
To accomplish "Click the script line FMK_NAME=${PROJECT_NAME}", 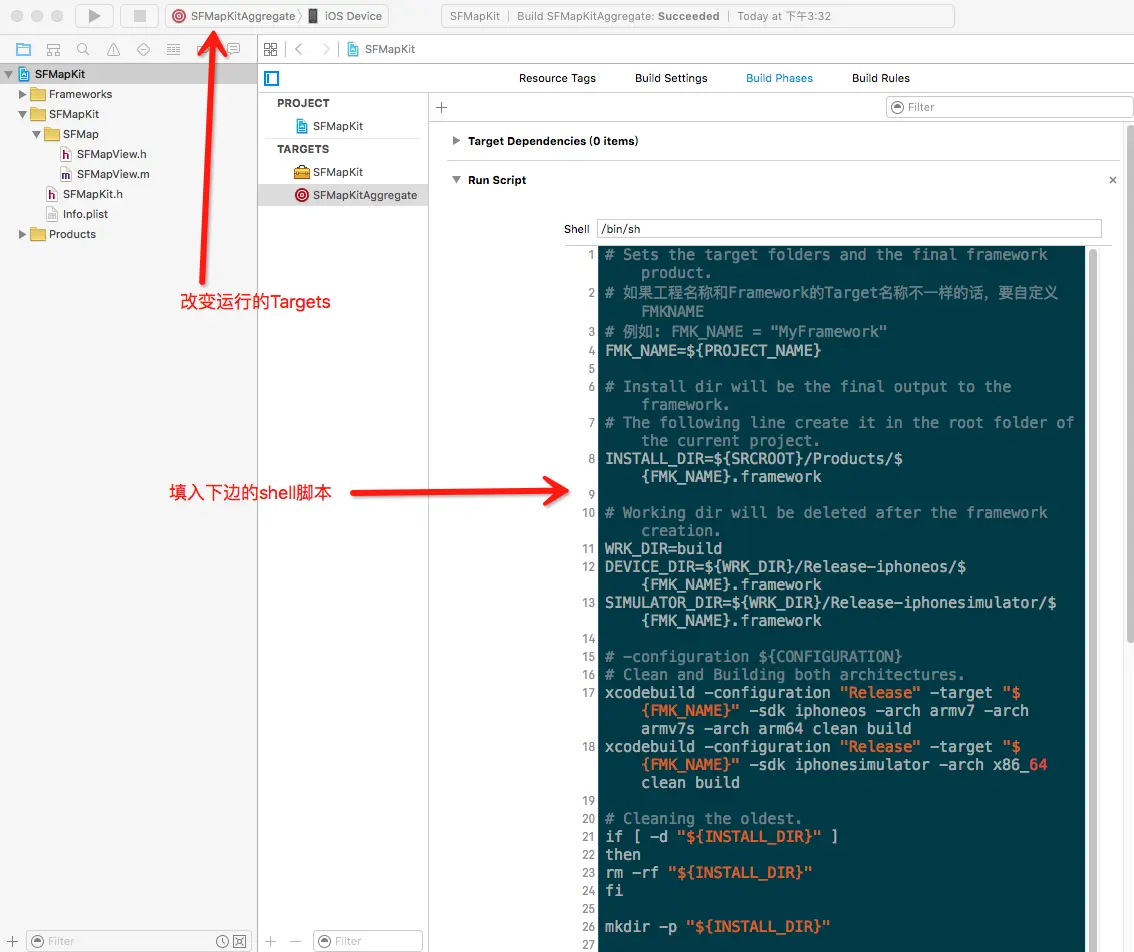I will [713, 351].
